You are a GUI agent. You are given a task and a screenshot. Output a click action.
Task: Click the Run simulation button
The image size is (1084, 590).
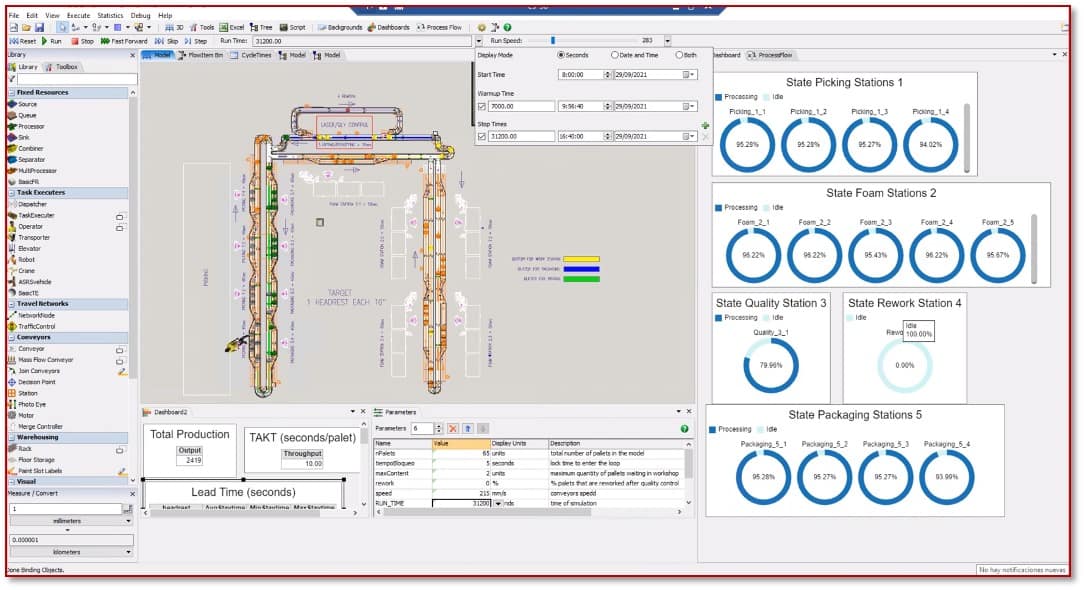51,42
